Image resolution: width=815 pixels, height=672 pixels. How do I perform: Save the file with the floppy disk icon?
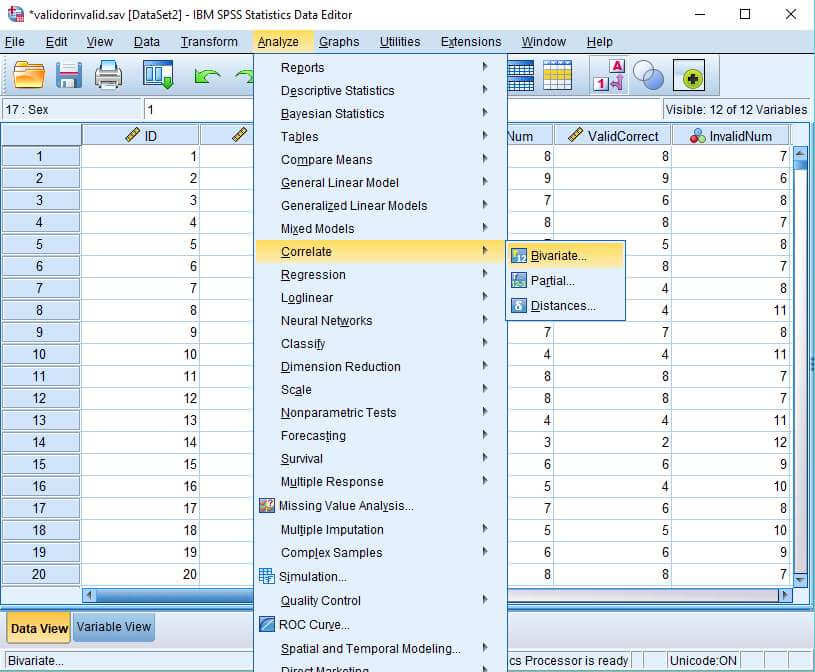tap(69, 75)
